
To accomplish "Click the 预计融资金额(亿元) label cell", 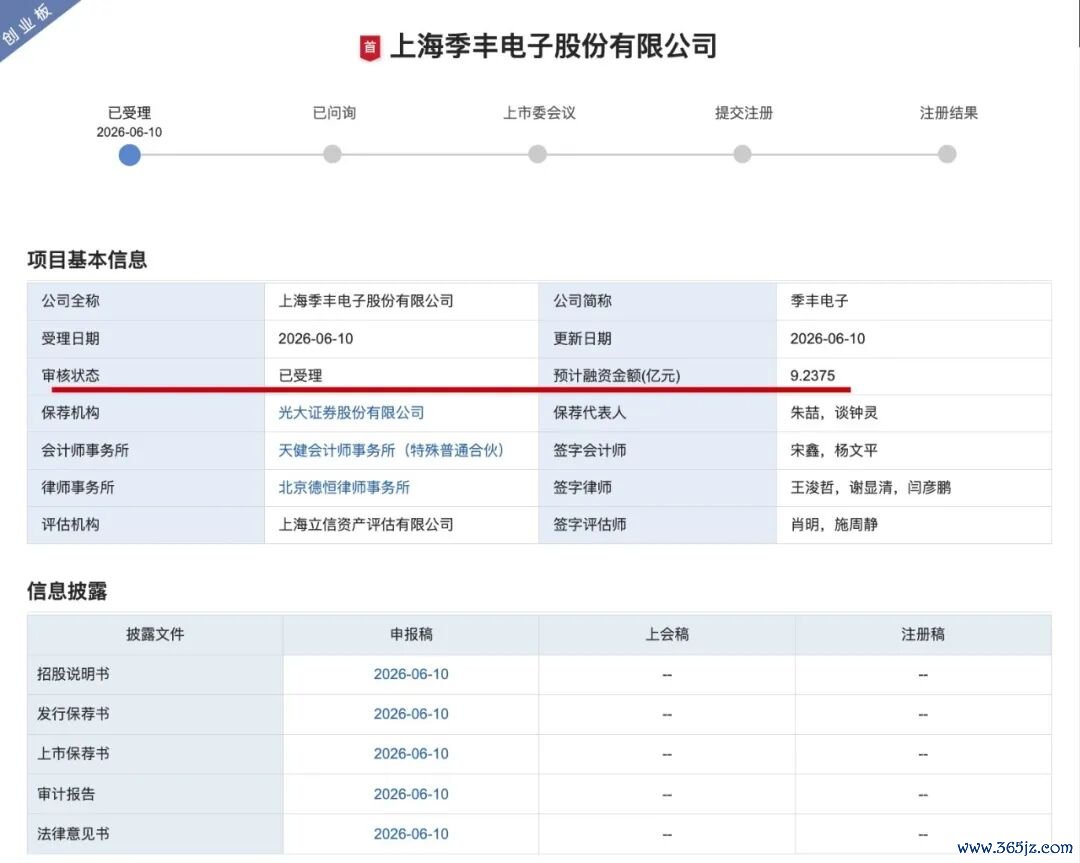I will coord(657,376).
